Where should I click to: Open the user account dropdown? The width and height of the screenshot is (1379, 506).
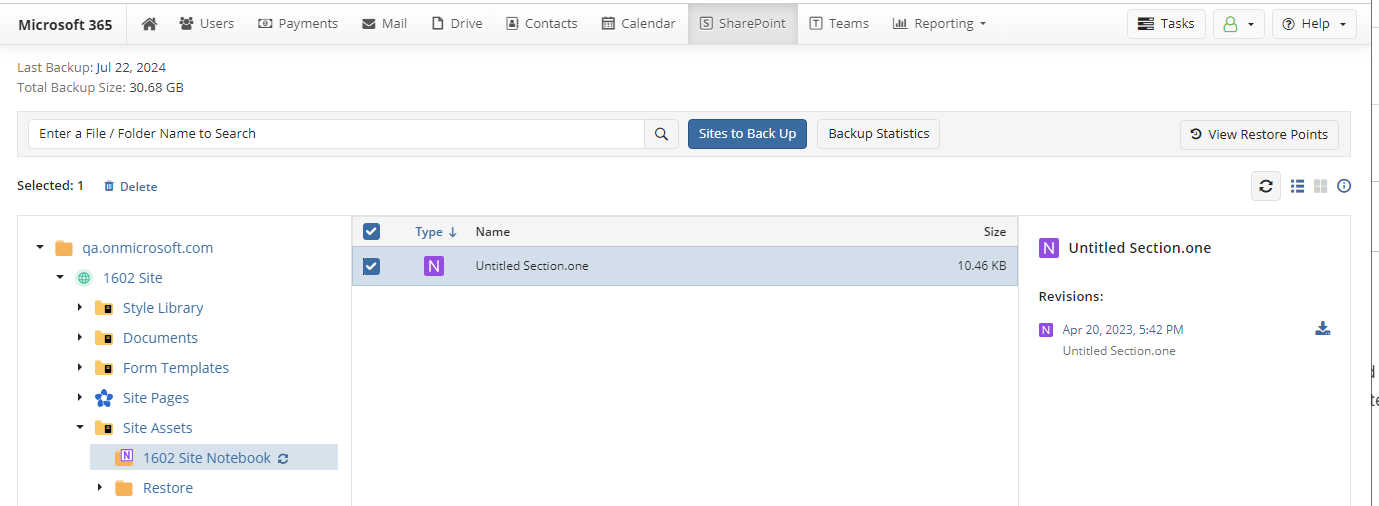(x=1239, y=23)
